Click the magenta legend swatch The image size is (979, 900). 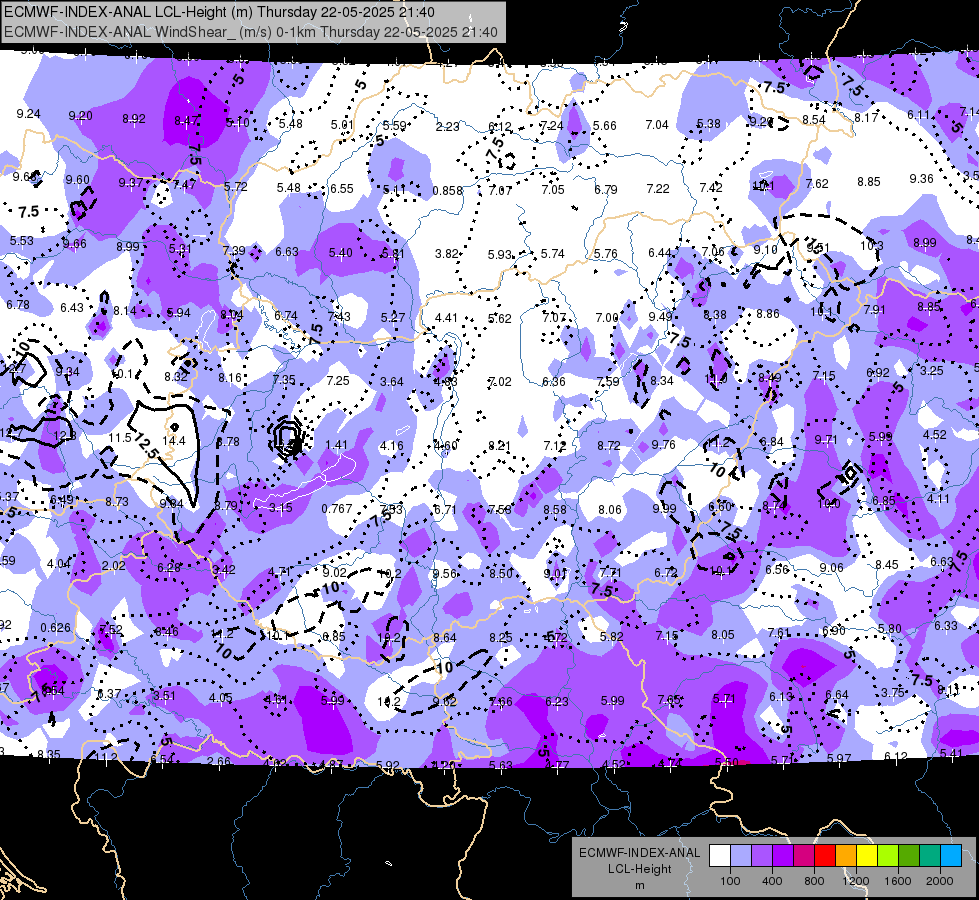click(804, 855)
